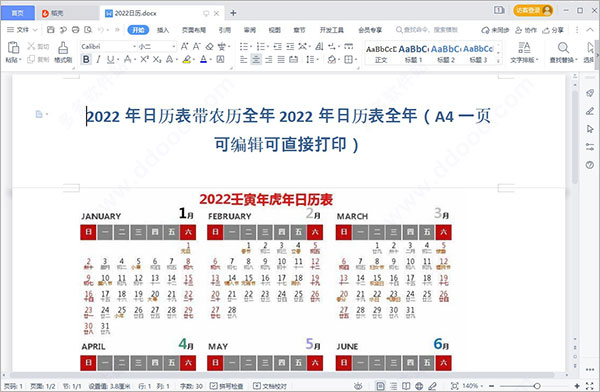Expand the styles gallery dropdown
Screen dimensions: 600x392
tap(498, 60)
